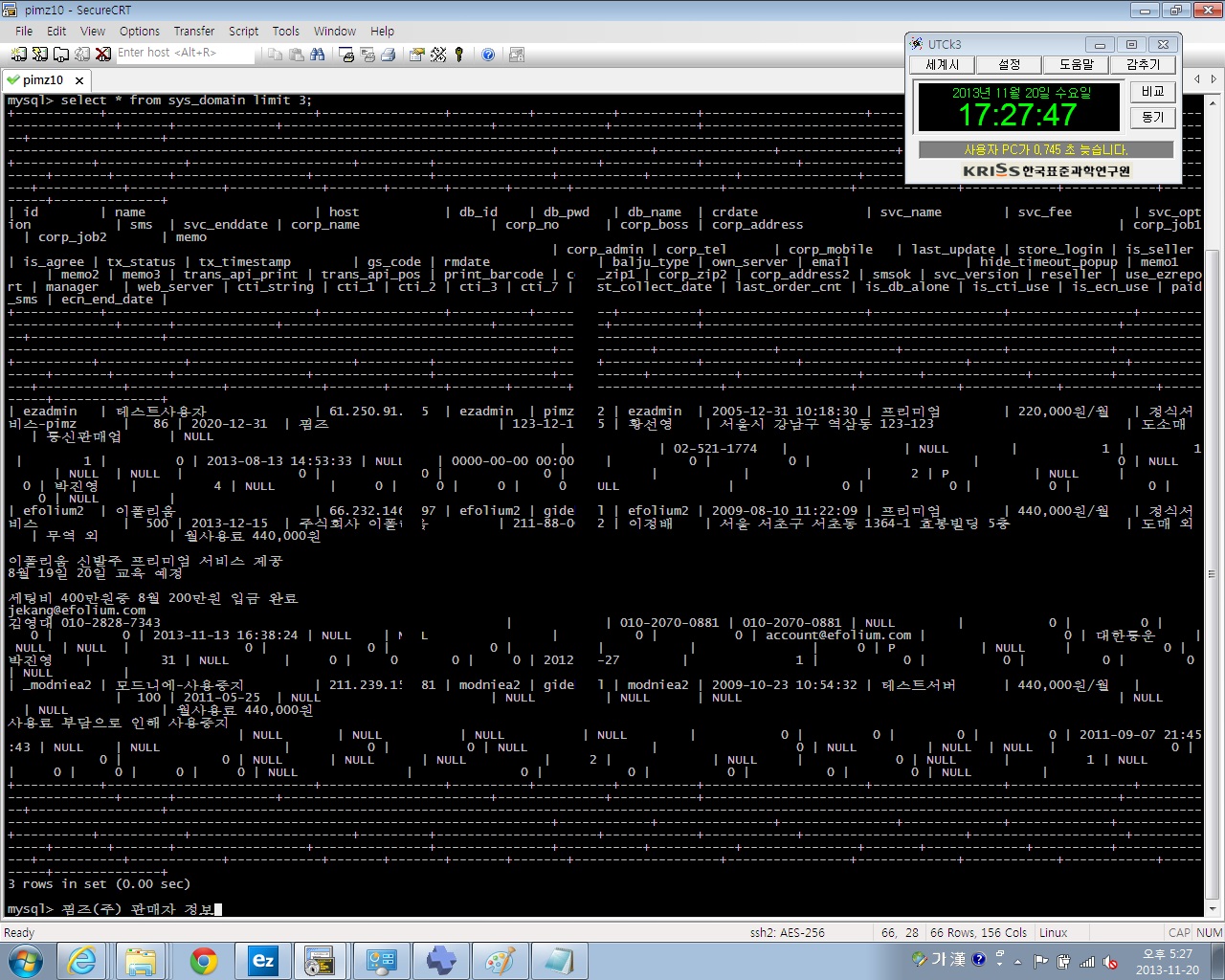Open the View menu

[93, 31]
